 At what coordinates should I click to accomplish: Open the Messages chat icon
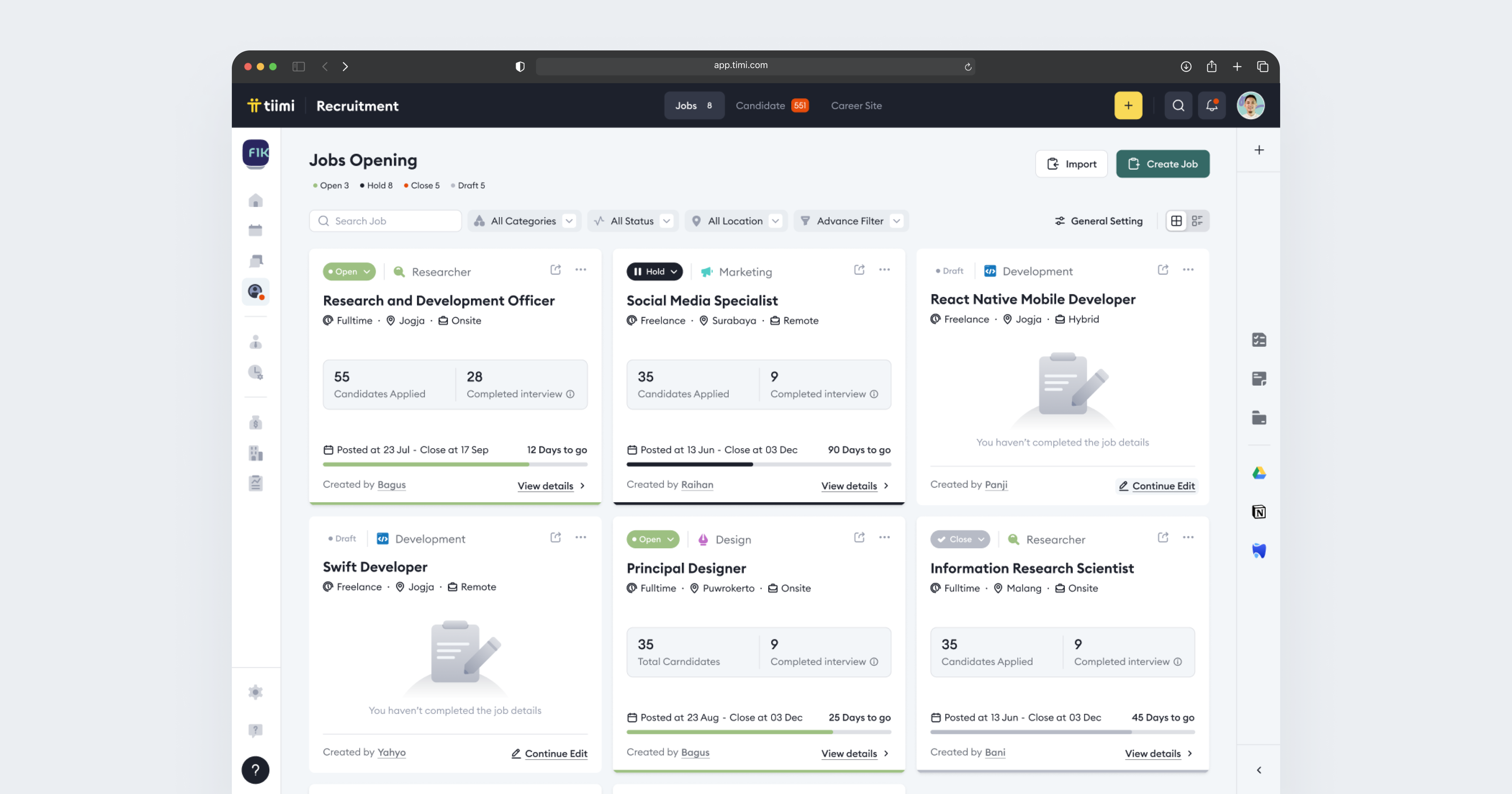(256, 260)
